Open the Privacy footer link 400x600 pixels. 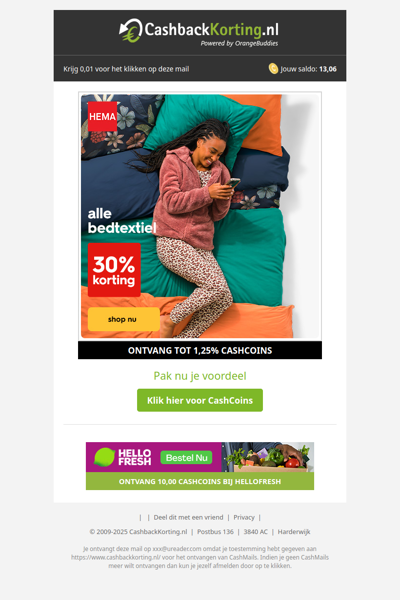(x=244, y=517)
